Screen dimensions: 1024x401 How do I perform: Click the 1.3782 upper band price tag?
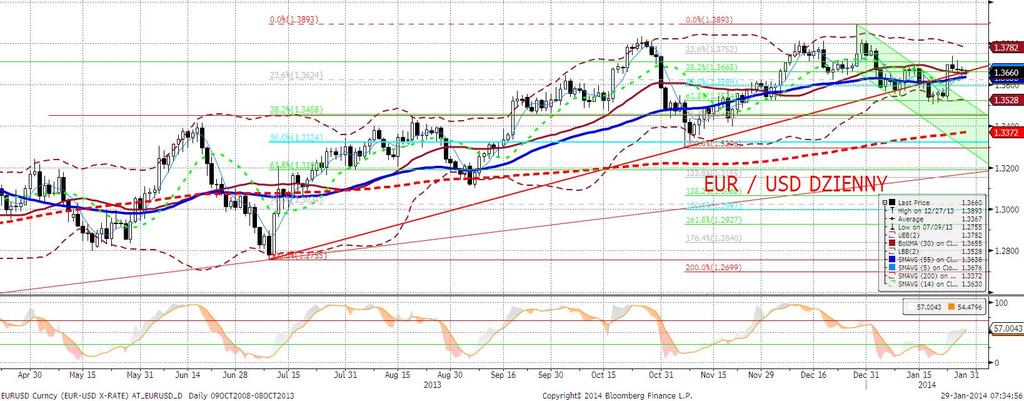click(1004, 48)
